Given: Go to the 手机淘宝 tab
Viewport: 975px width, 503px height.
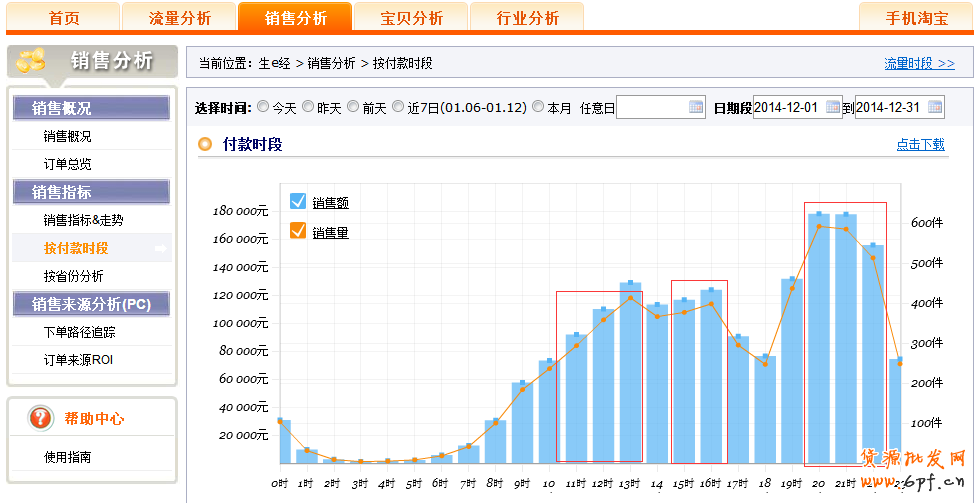Looking at the screenshot, I should coord(916,18).
